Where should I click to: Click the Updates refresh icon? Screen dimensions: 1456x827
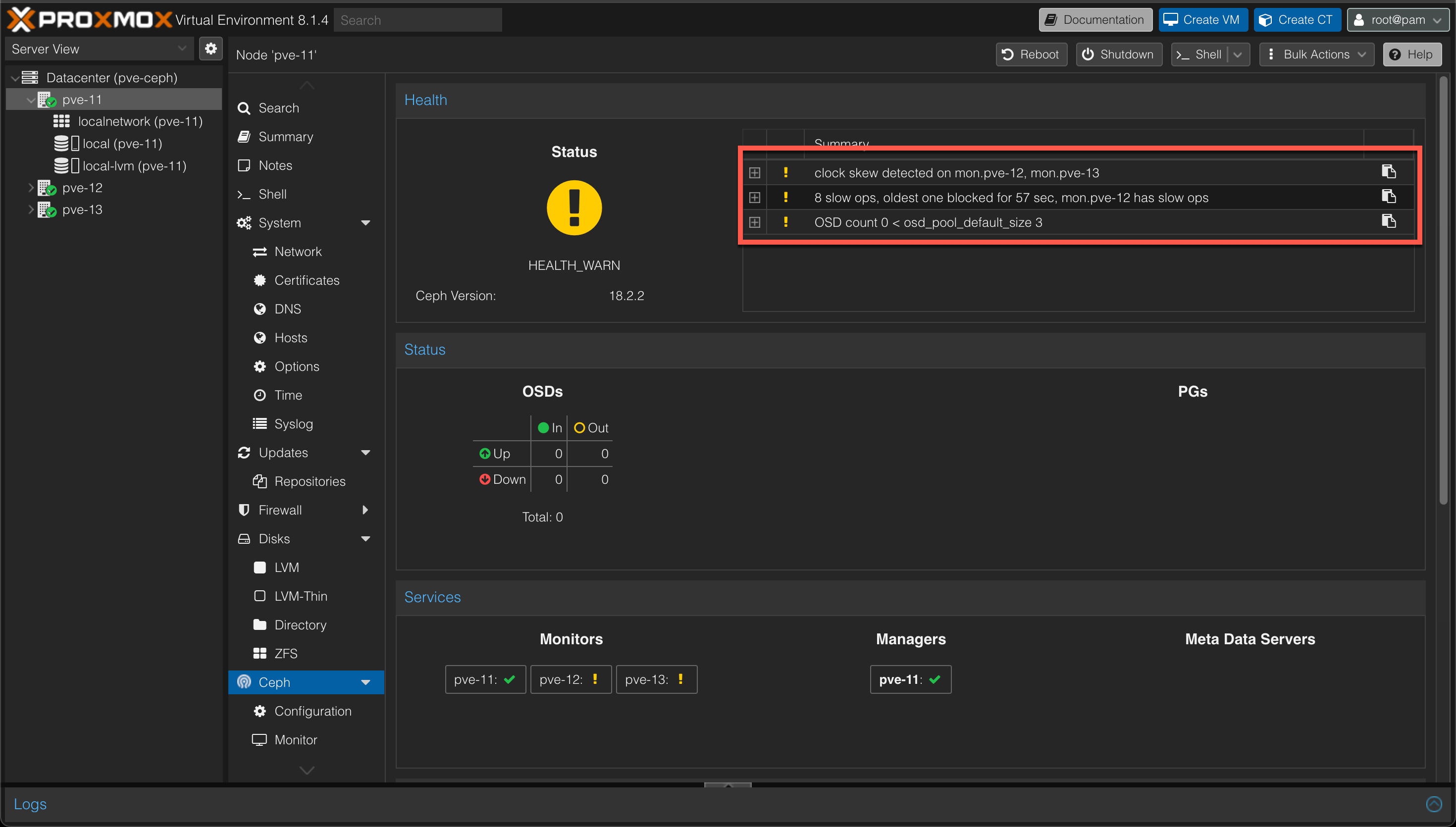tap(244, 453)
